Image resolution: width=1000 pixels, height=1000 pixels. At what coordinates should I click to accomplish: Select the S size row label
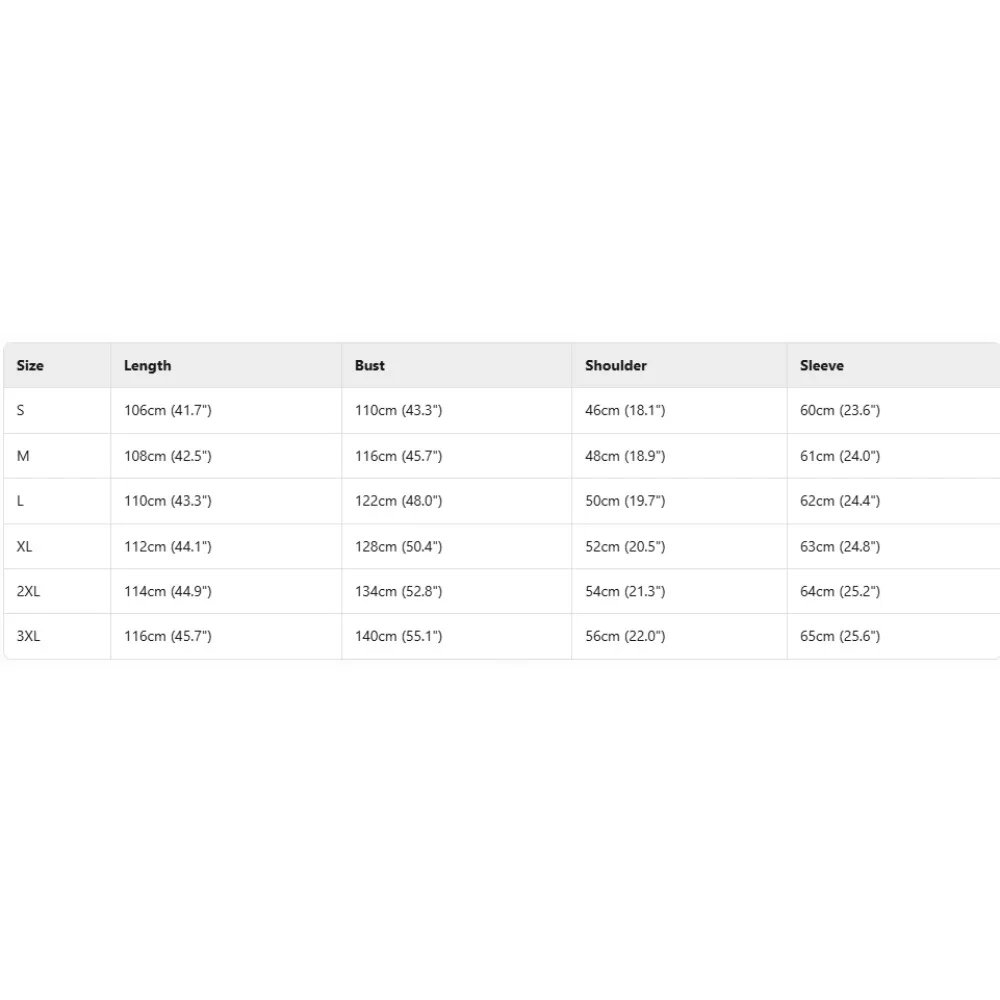coord(21,411)
